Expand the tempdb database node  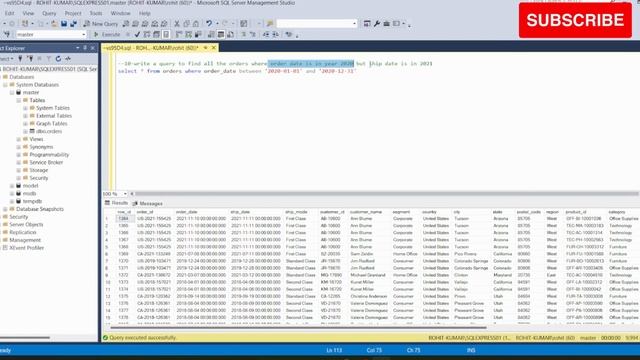[12, 201]
